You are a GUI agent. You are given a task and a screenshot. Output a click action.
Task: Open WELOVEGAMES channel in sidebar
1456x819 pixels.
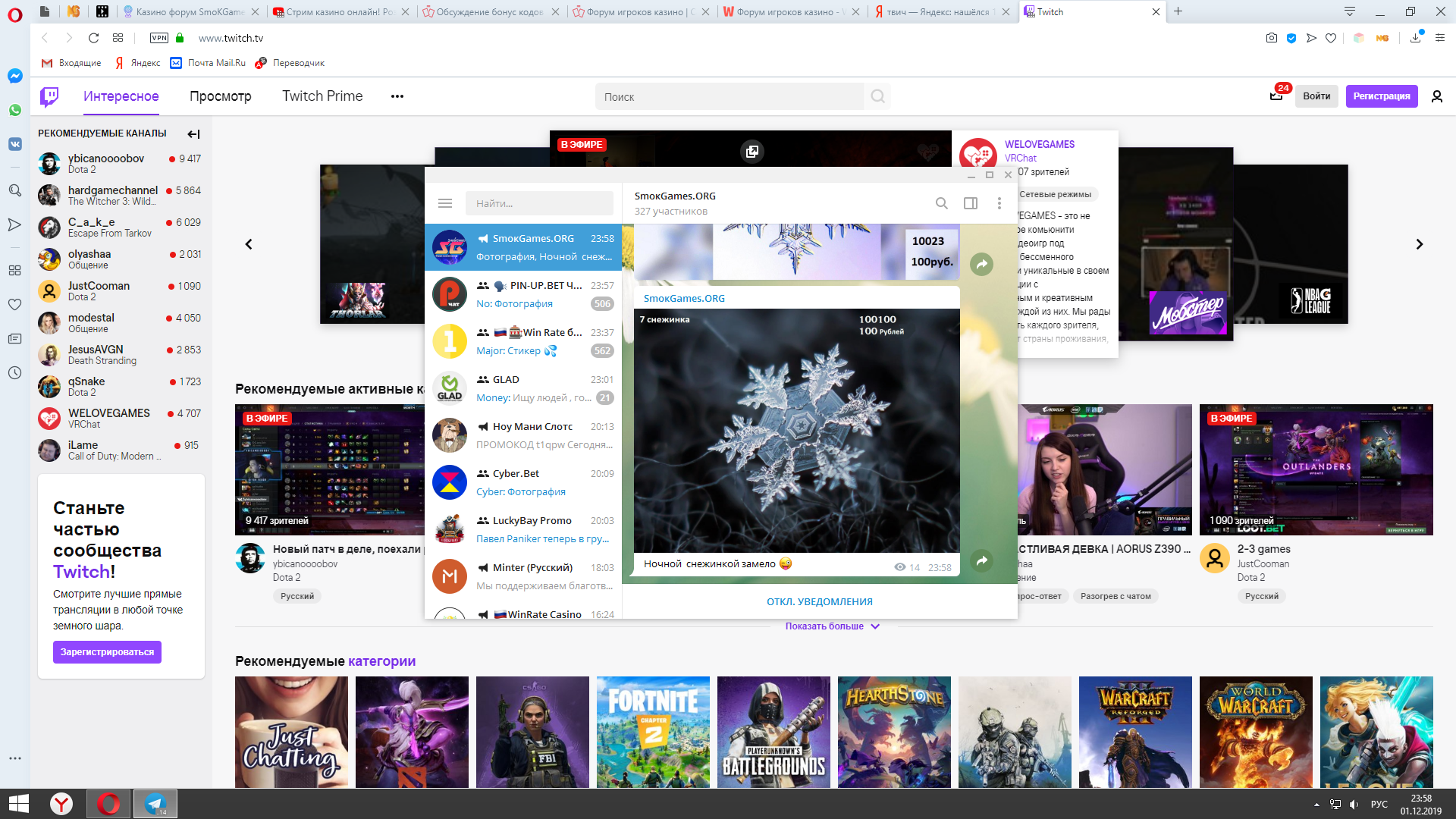pos(120,418)
